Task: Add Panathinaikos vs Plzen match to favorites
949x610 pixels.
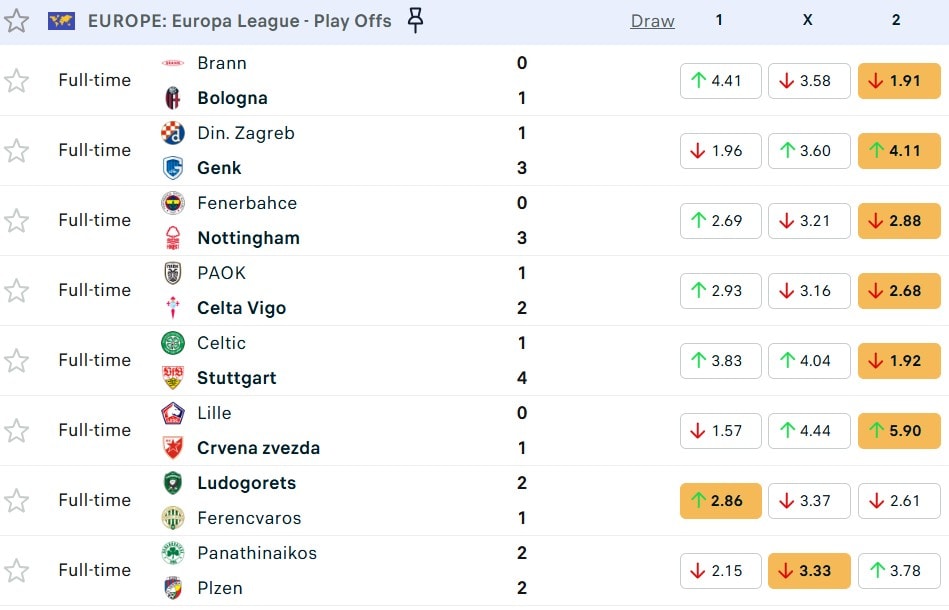Action: [x=17, y=571]
